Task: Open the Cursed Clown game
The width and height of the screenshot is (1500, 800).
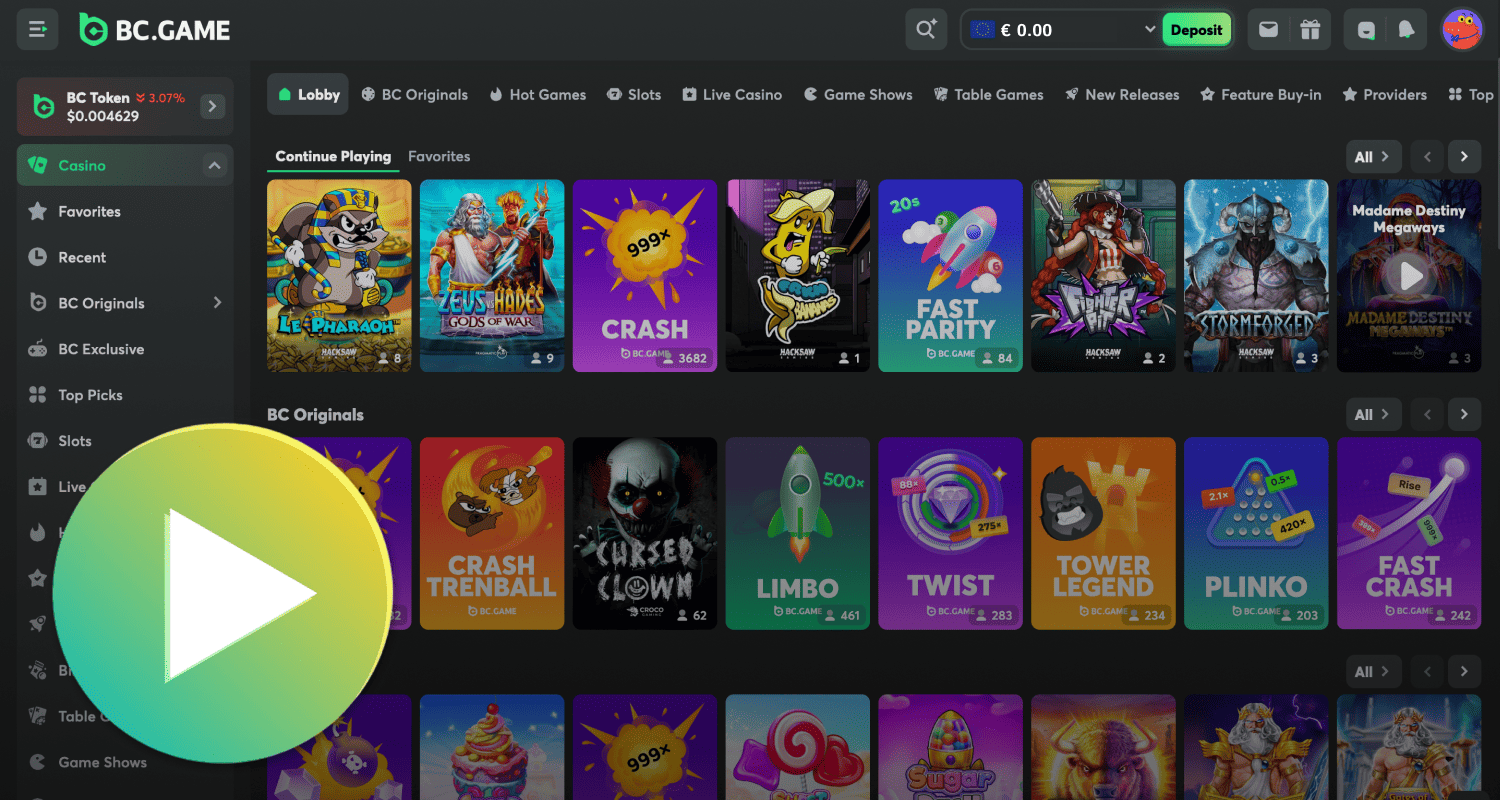Action: [645, 534]
